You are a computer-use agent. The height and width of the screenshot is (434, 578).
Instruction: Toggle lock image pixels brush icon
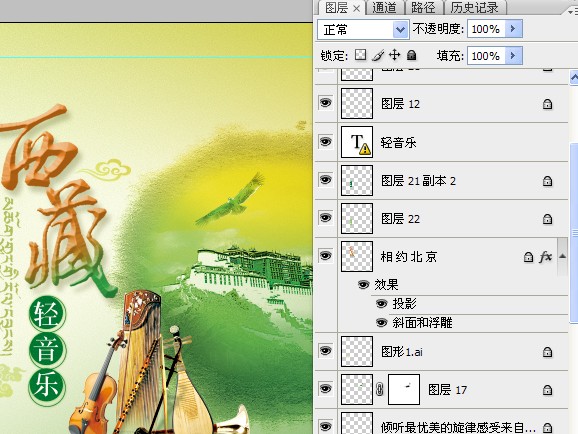pyautogui.click(x=378, y=55)
